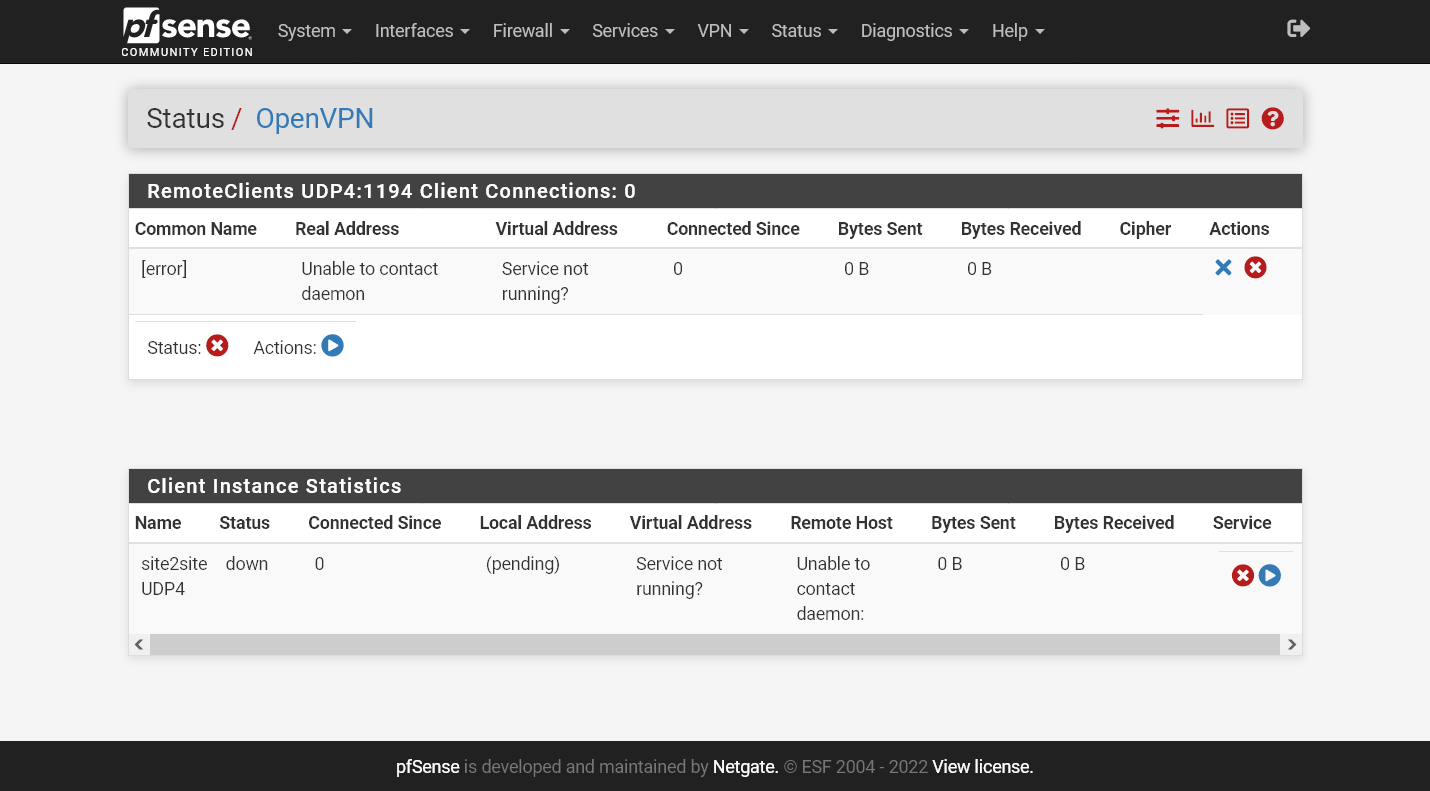Click the OpenVPN breadcrumb link
1430x791 pixels.
314,118
